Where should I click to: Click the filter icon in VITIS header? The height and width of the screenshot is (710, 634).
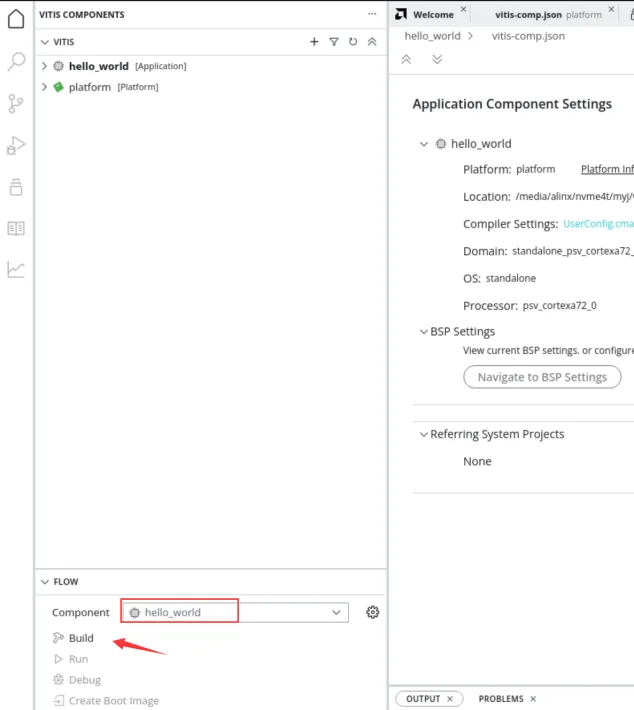click(334, 42)
